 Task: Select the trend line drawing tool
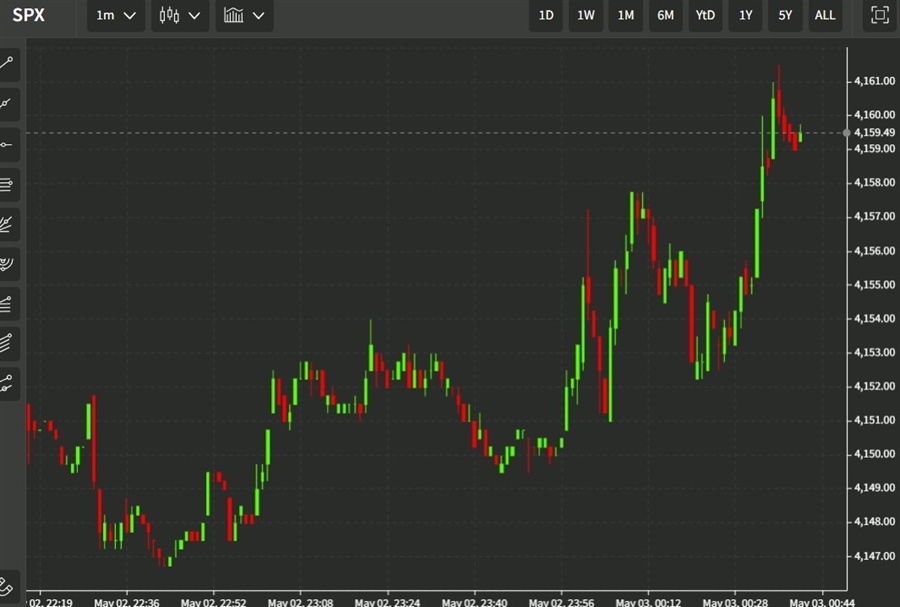coord(8,63)
